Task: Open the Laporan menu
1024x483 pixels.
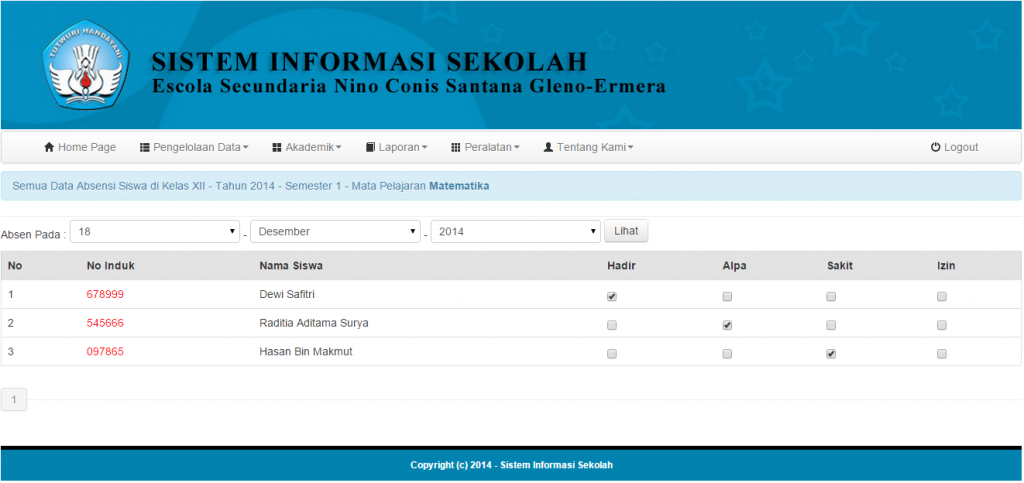Action: pyautogui.click(x=396, y=147)
